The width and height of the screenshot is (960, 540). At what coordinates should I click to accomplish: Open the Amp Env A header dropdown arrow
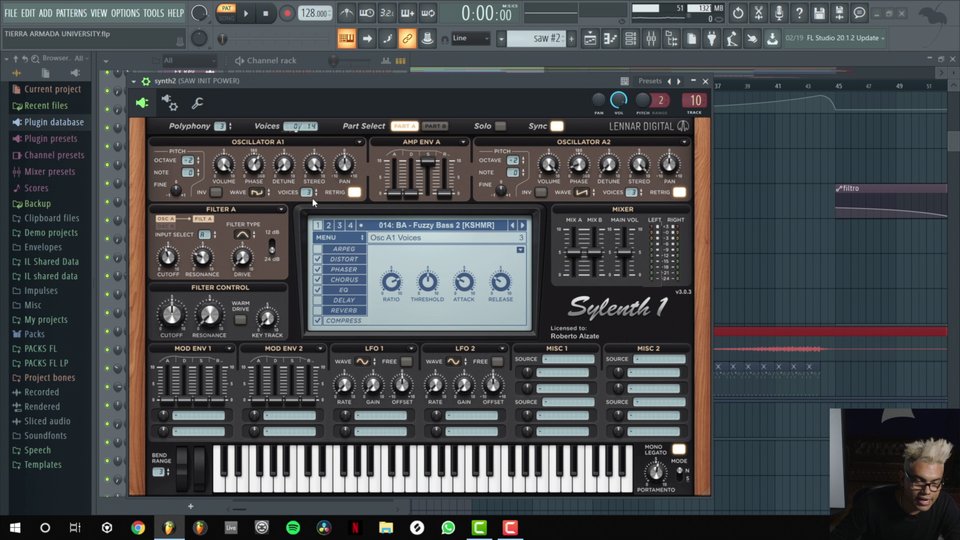pos(463,142)
